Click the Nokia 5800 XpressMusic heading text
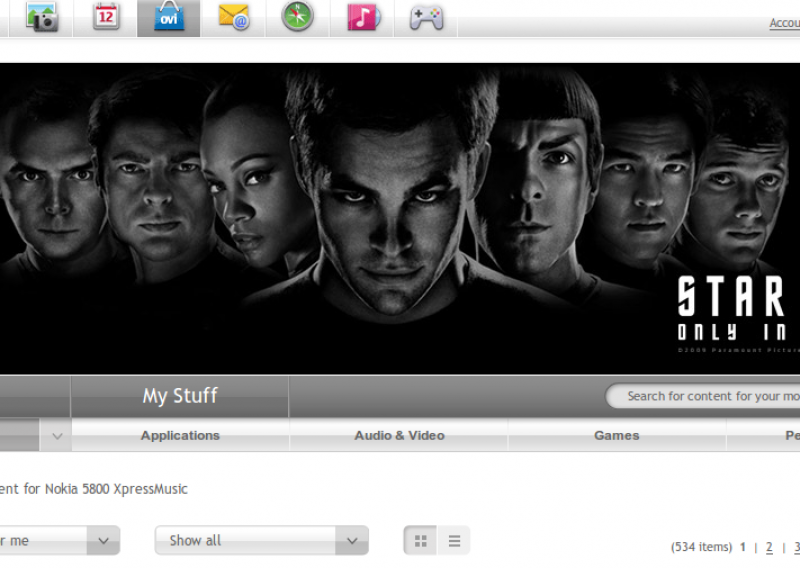Viewport: 800px width, 568px height. click(x=116, y=489)
